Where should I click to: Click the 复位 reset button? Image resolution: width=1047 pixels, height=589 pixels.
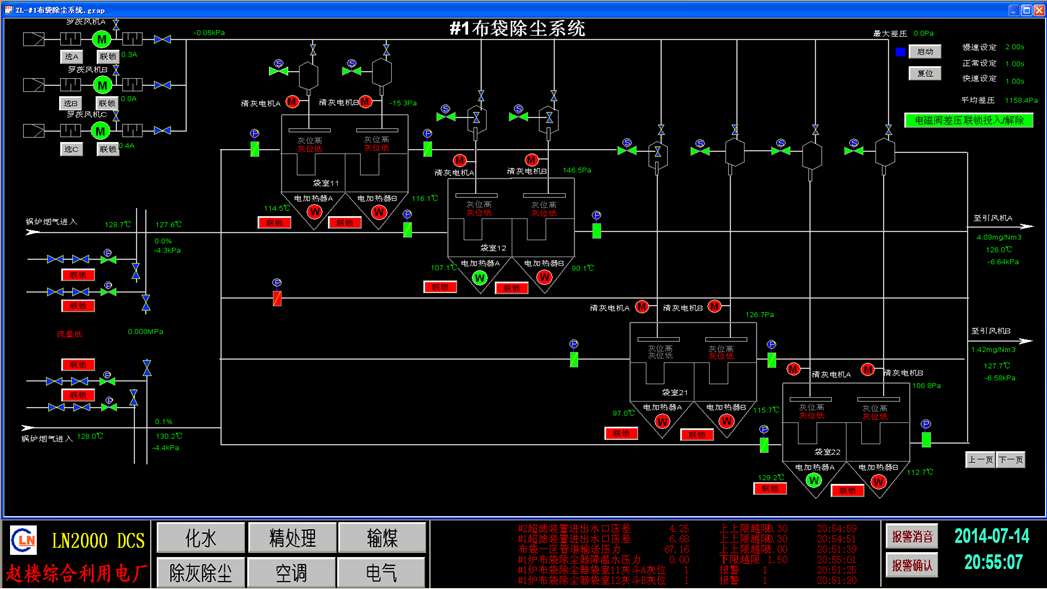coord(925,73)
